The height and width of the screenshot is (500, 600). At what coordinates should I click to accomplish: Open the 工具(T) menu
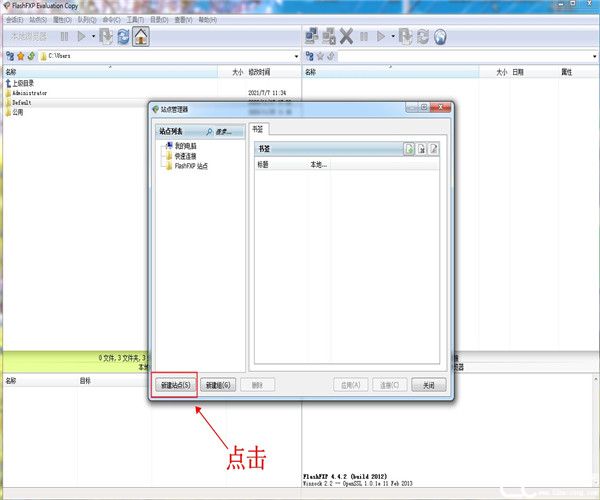[x=134, y=20]
